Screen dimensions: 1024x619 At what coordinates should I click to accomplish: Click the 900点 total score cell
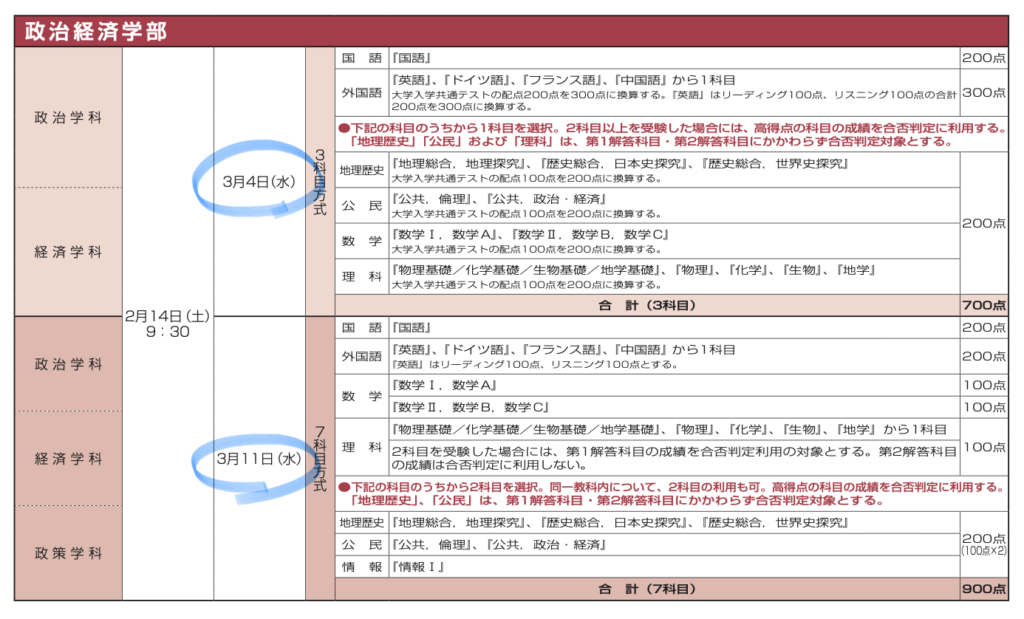point(984,590)
